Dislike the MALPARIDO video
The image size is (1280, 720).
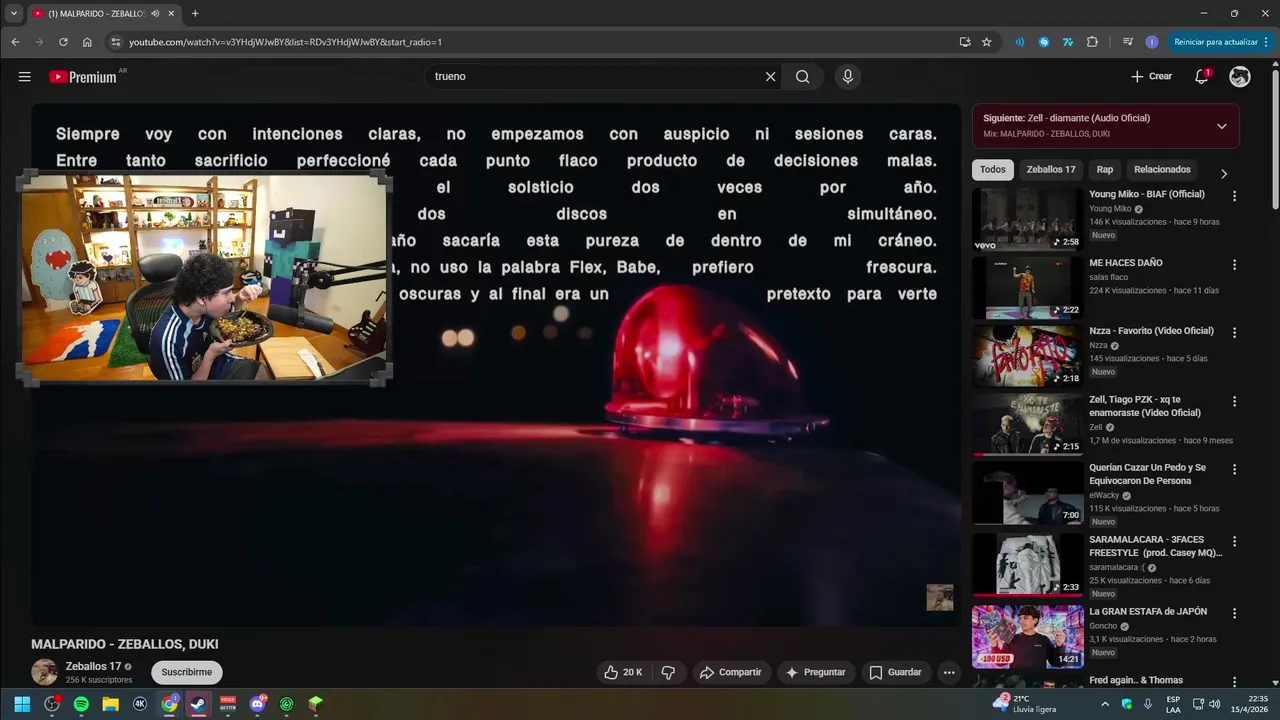click(669, 672)
